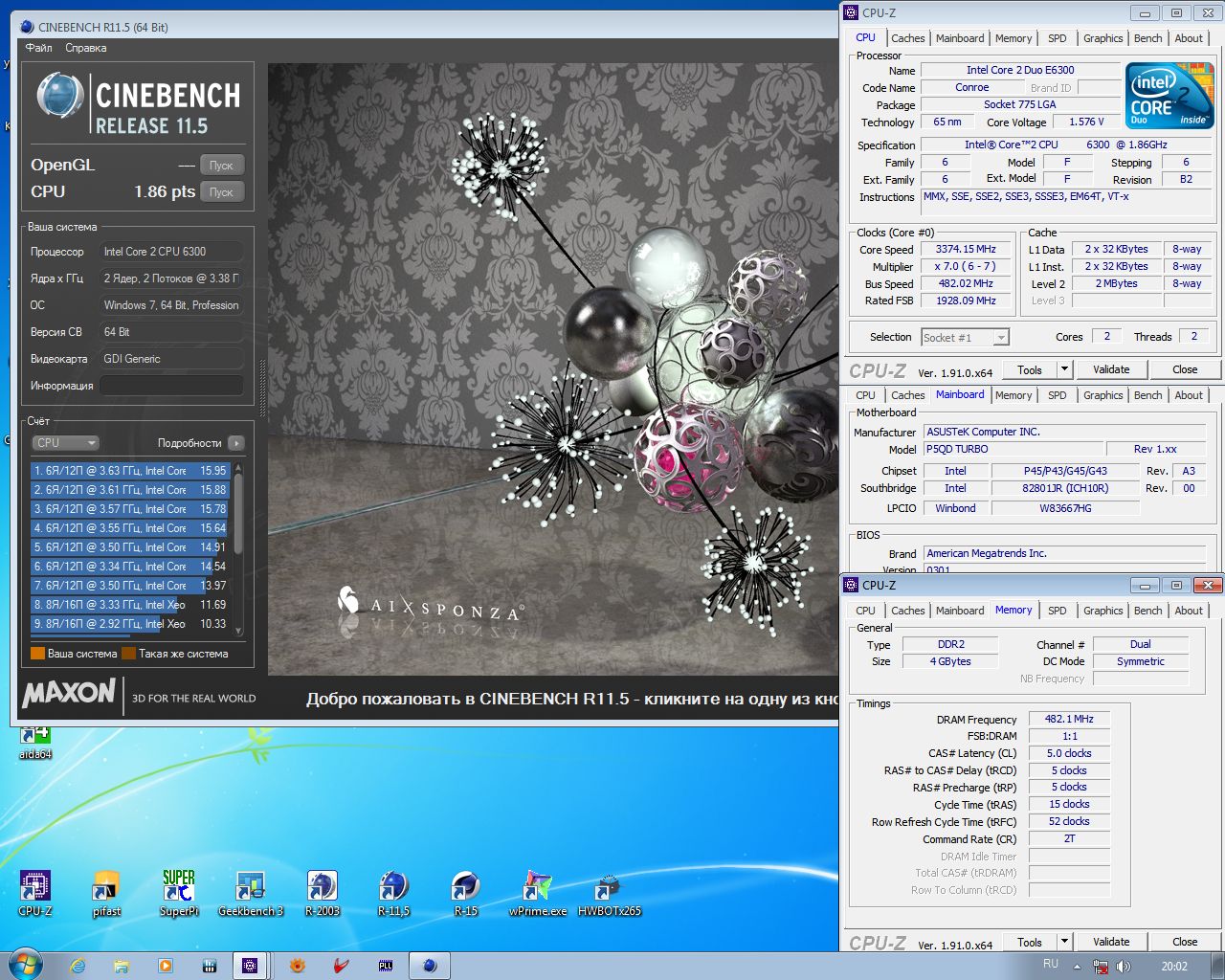Viewport: 1225px width, 980px height.
Task: Click Validate in Timings CPU-Z window
Action: 1111,942
